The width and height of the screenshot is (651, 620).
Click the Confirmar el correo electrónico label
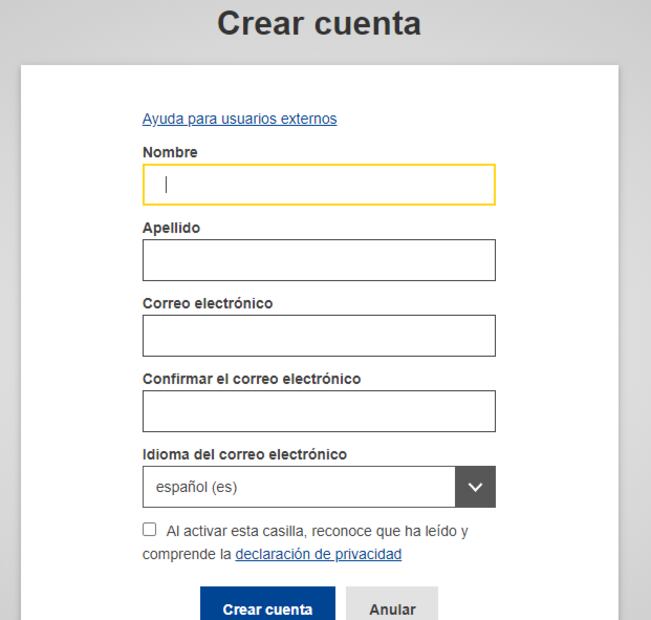251,379
